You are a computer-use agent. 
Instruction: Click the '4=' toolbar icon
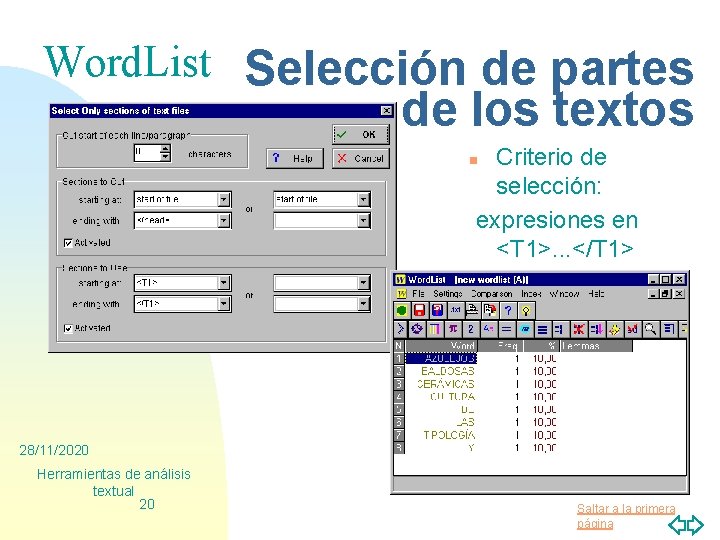[489, 329]
